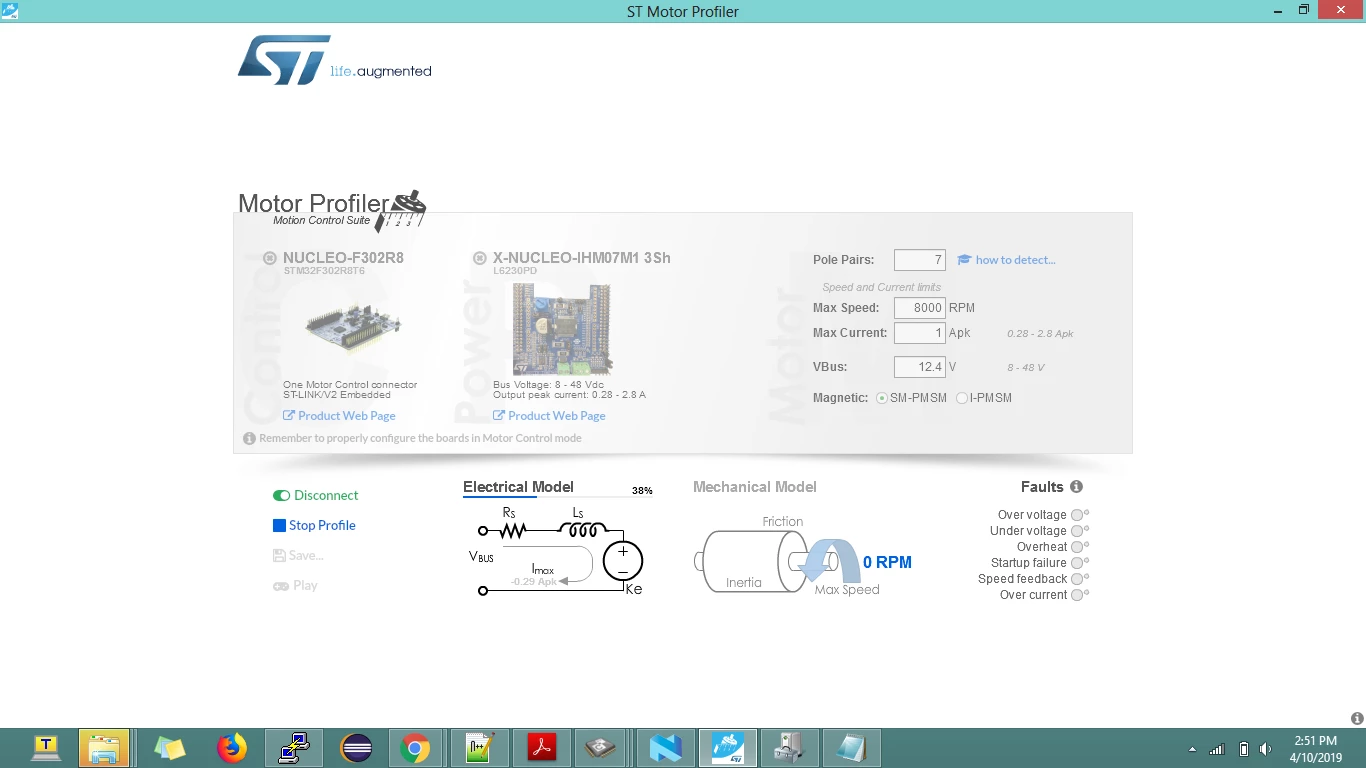Screen dimensions: 1366x768
Task: Click the Ke voltage source symbol
Action: 623,561
